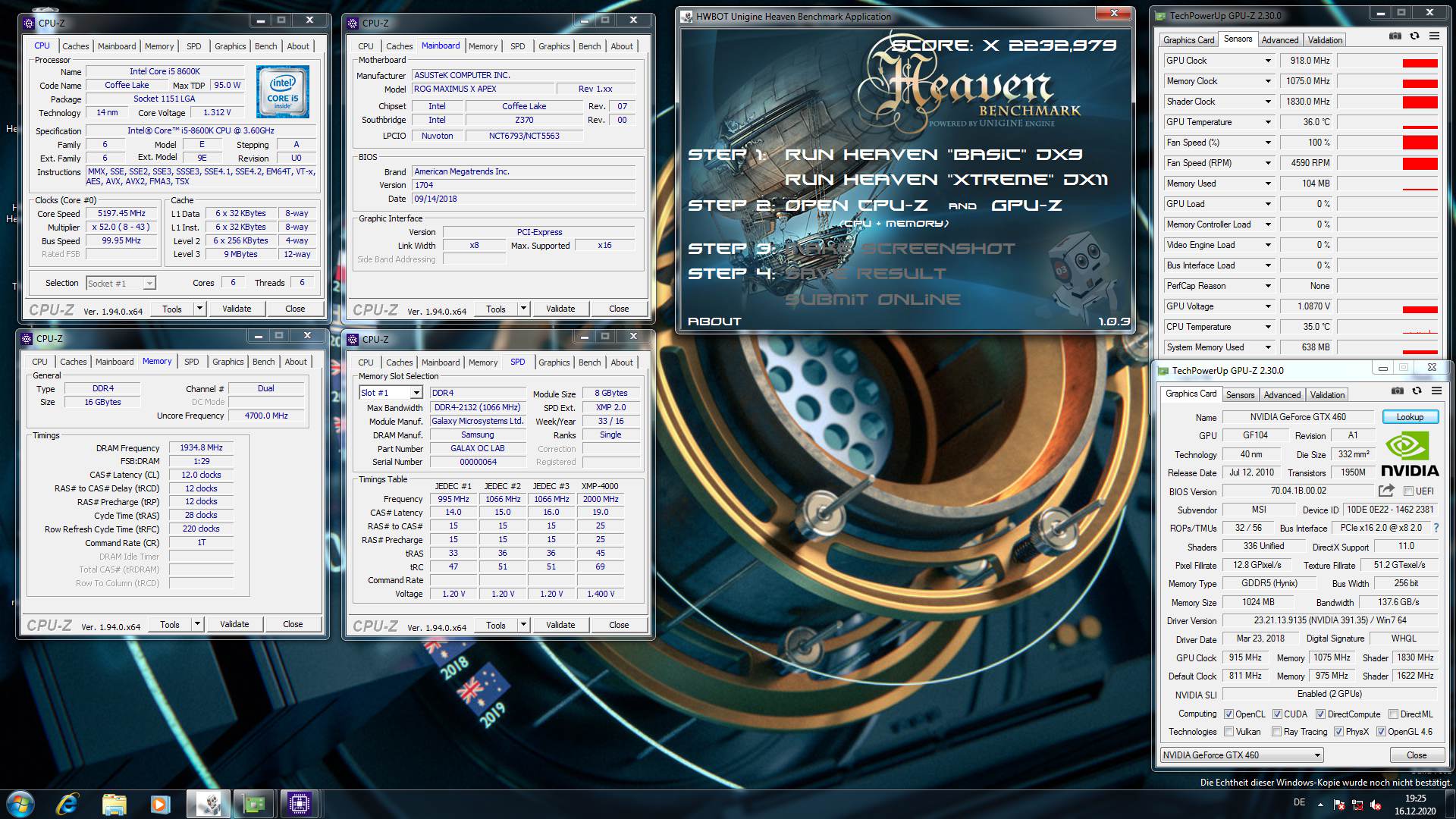Toggle the UEFI checkbox in GPU-Z
Viewport: 1456px width, 819px height.
1408,491
